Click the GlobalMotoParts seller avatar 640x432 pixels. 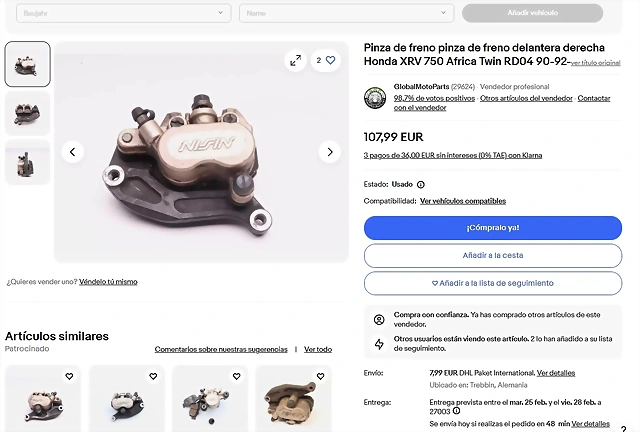pyautogui.click(x=375, y=98)
